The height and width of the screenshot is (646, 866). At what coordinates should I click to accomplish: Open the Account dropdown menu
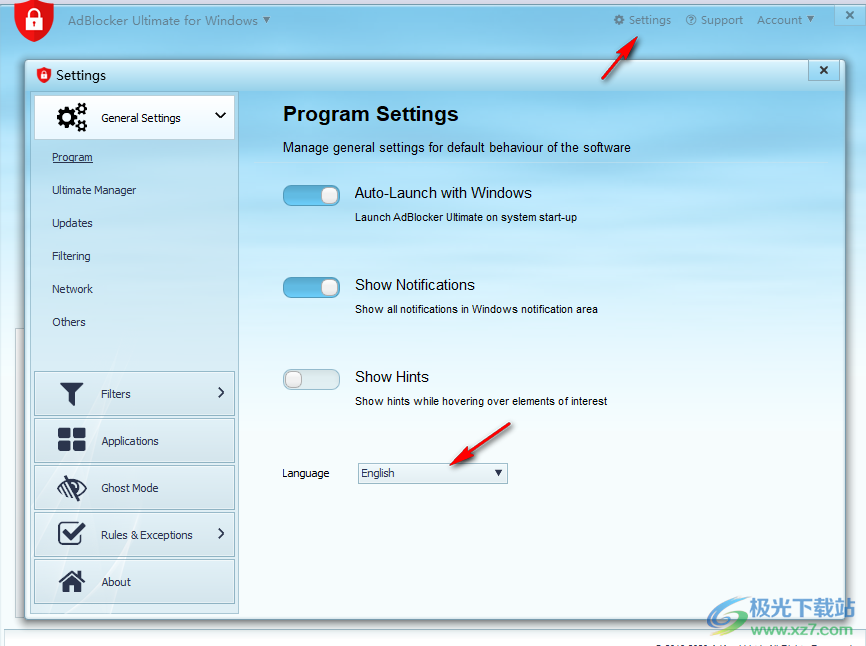785,20
